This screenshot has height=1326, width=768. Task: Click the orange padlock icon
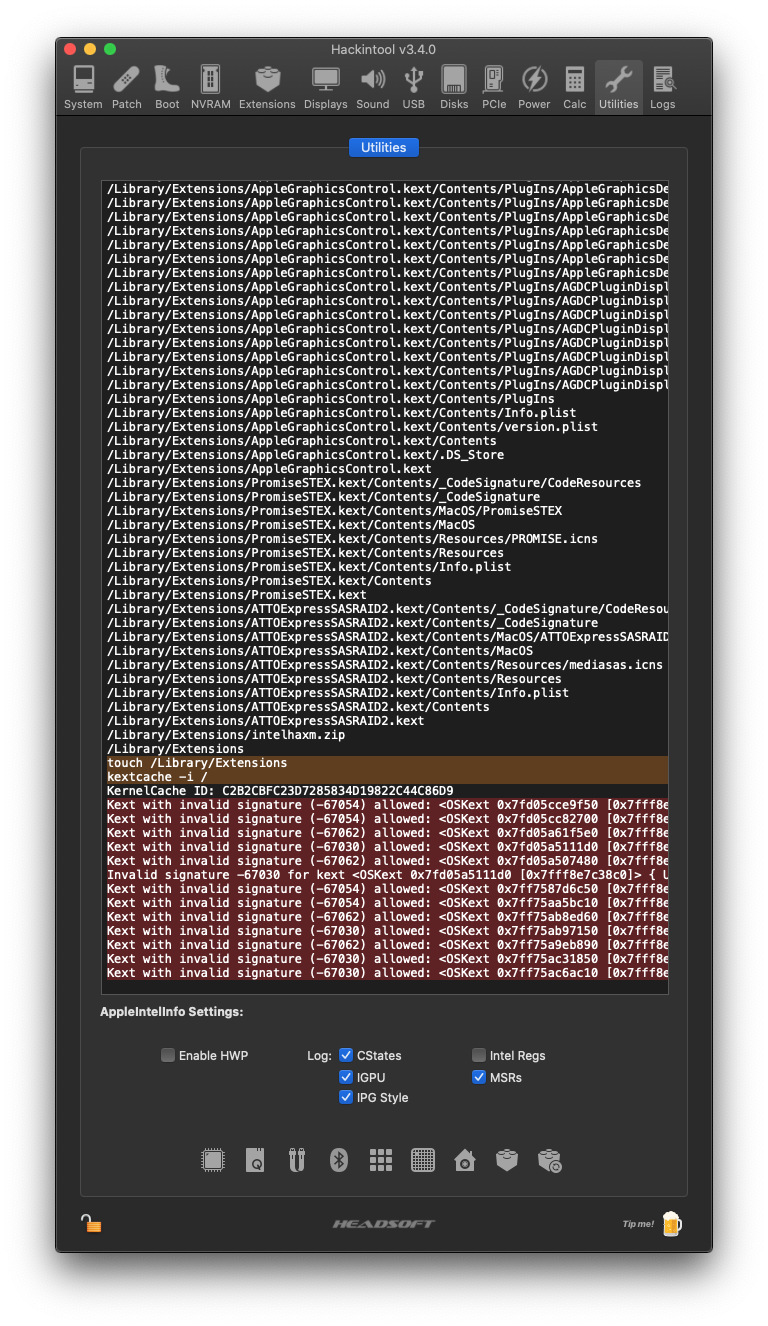(91, 1223)
